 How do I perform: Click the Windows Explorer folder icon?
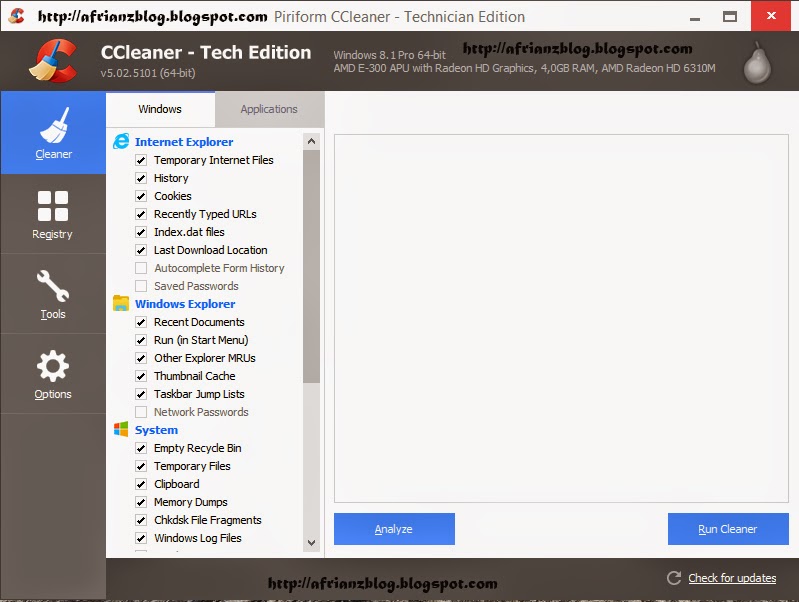tap(121, 303)
